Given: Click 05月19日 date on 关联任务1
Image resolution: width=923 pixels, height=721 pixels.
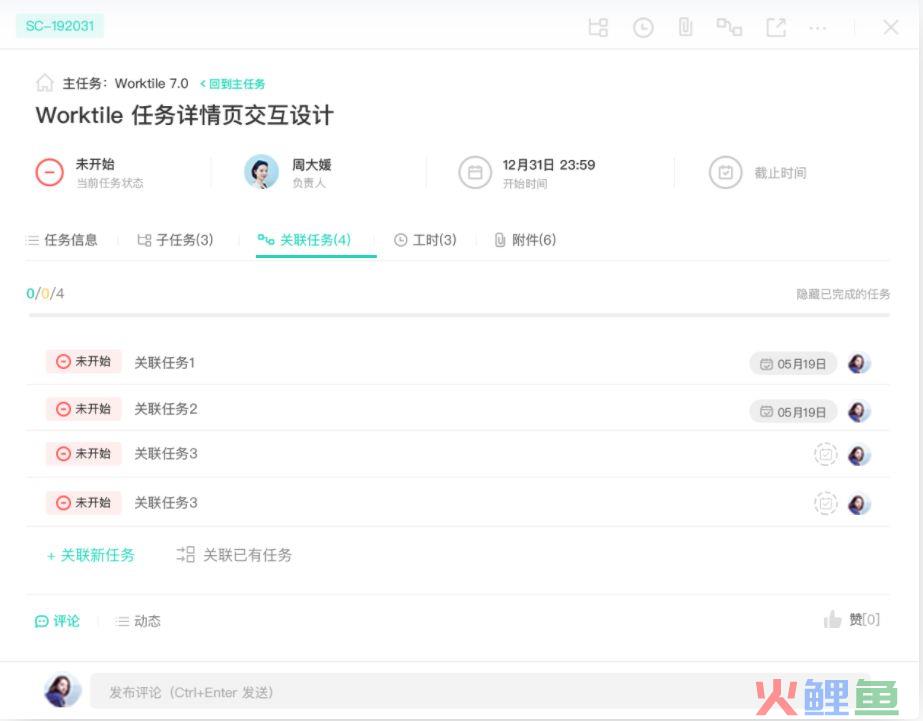Looking at the screenshot, I should coord(793,364).
